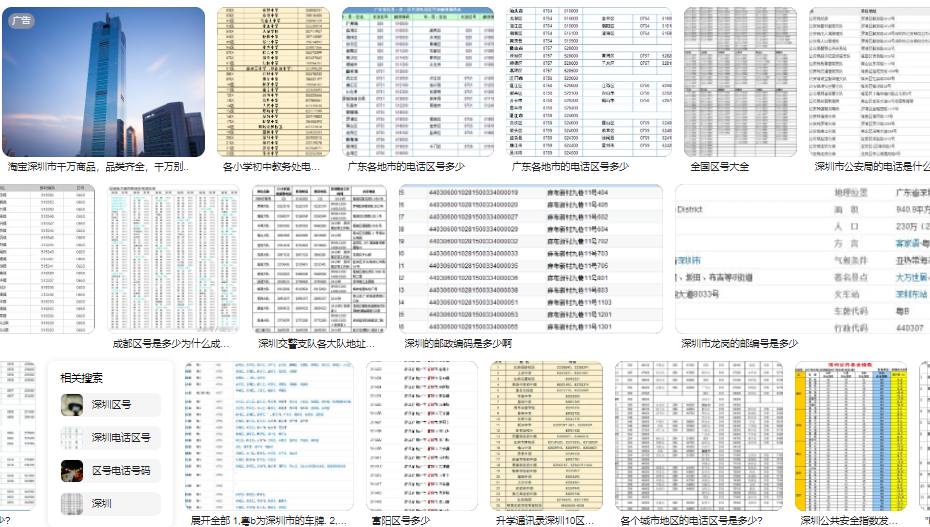Expand the 展开全部 粤b为深圳市的车牌 result
The height and width of the screenshot is (527, 930).
[268, 520]
